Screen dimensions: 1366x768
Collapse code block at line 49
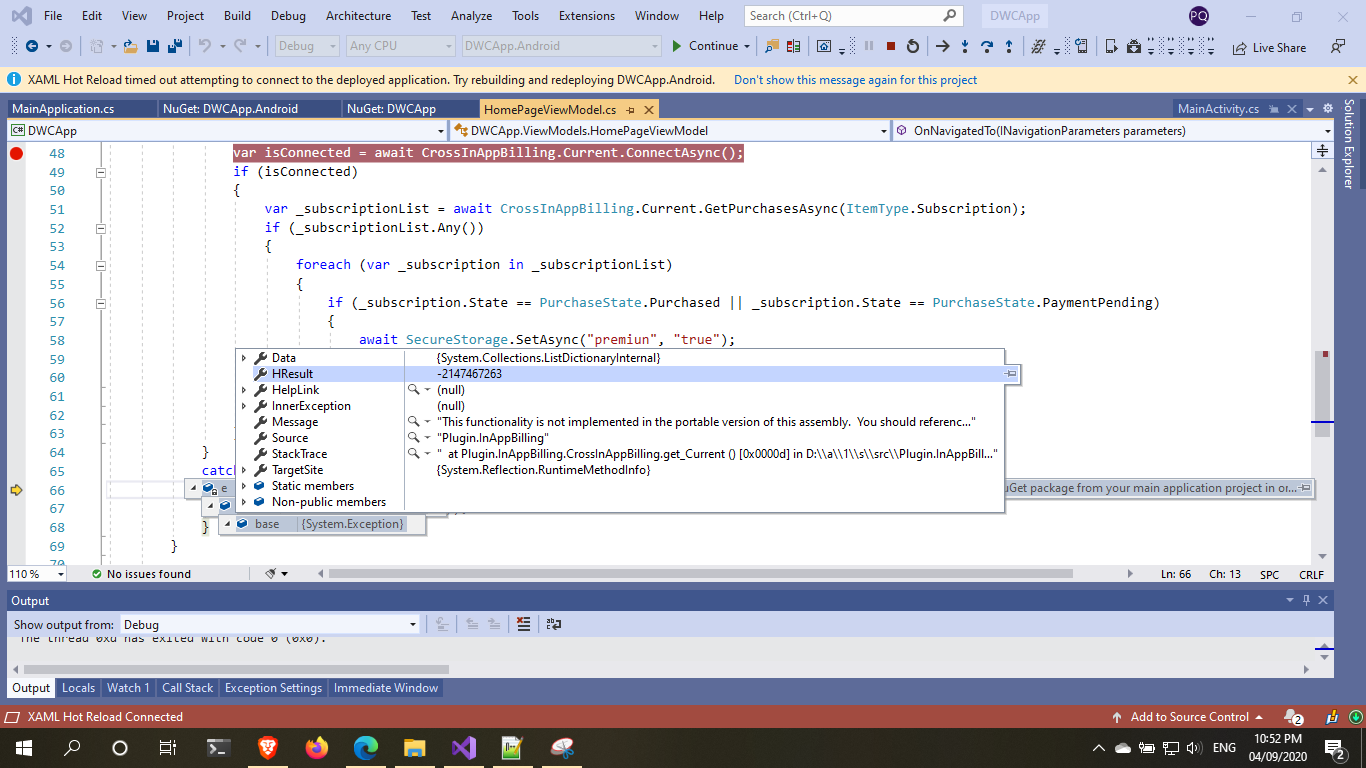click(100, 172)
